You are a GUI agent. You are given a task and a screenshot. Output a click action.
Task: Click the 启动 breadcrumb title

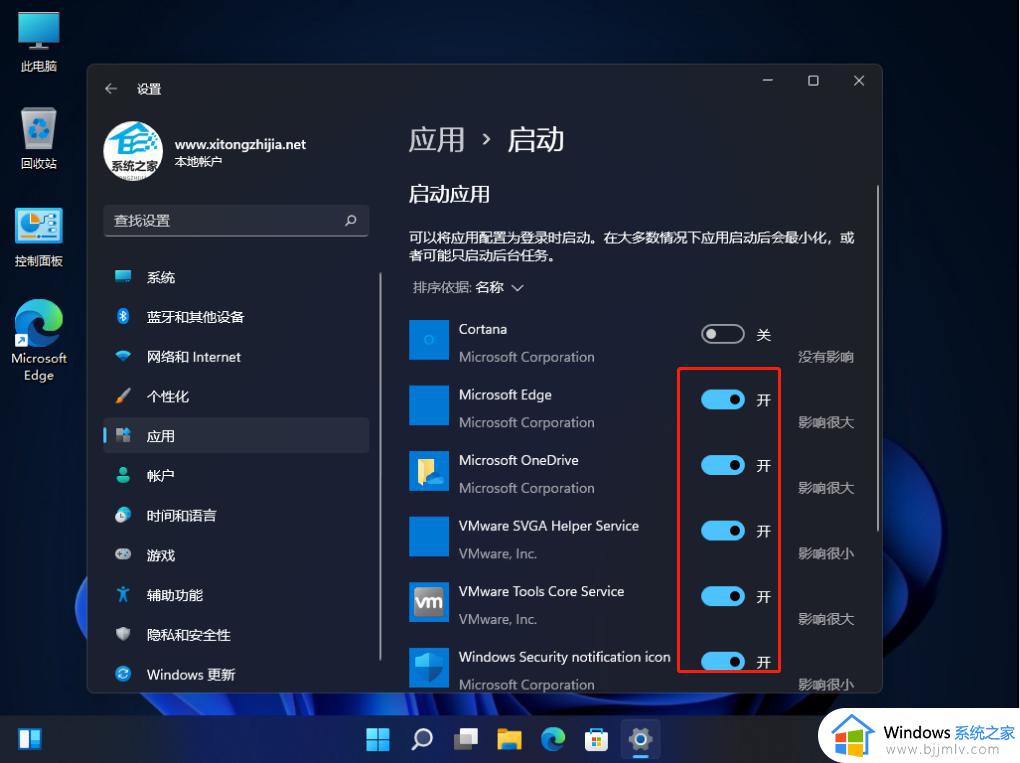click(535, 140)
